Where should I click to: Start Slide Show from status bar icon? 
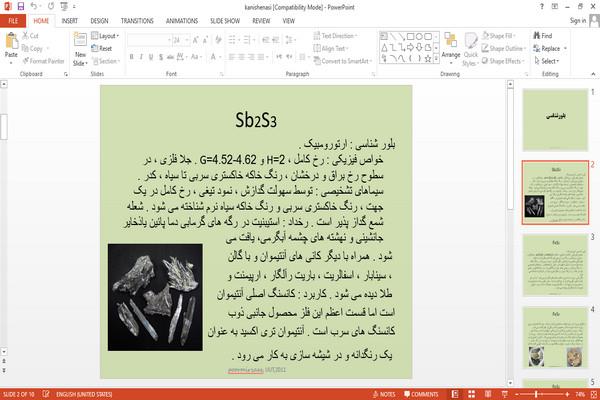[505, 394]
